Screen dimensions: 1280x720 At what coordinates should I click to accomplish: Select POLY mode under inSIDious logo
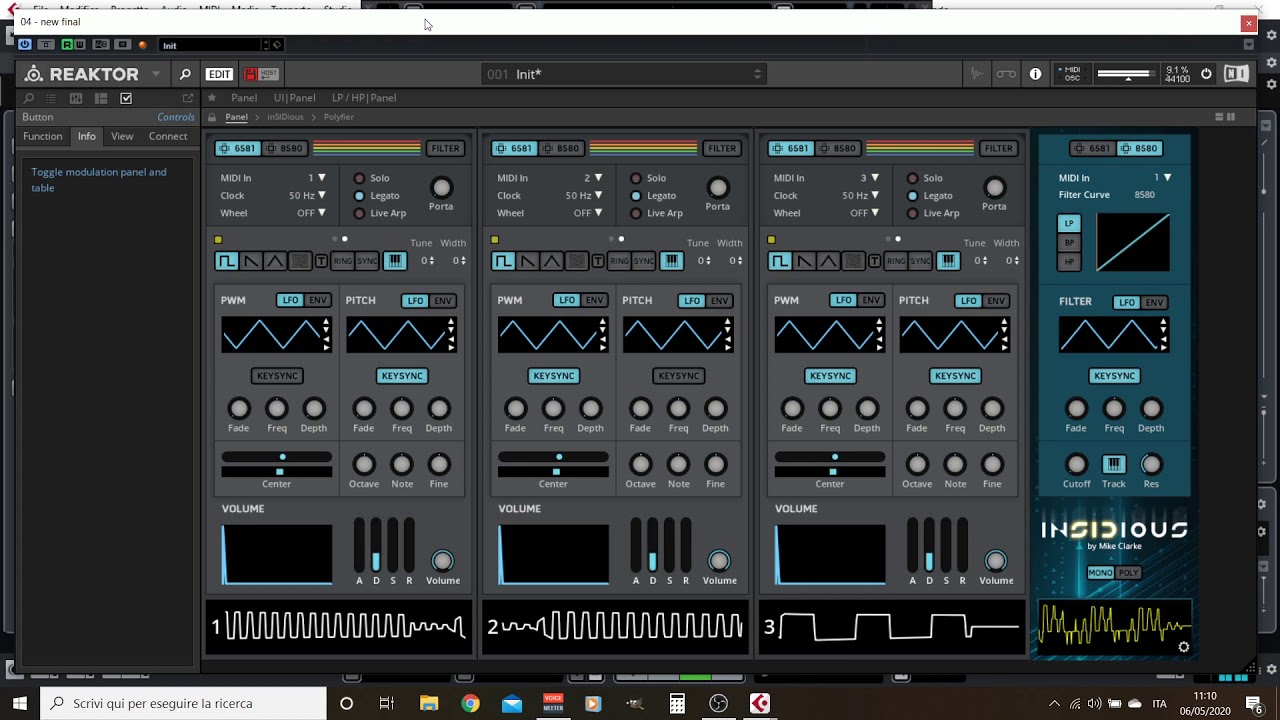(1128, 573)
